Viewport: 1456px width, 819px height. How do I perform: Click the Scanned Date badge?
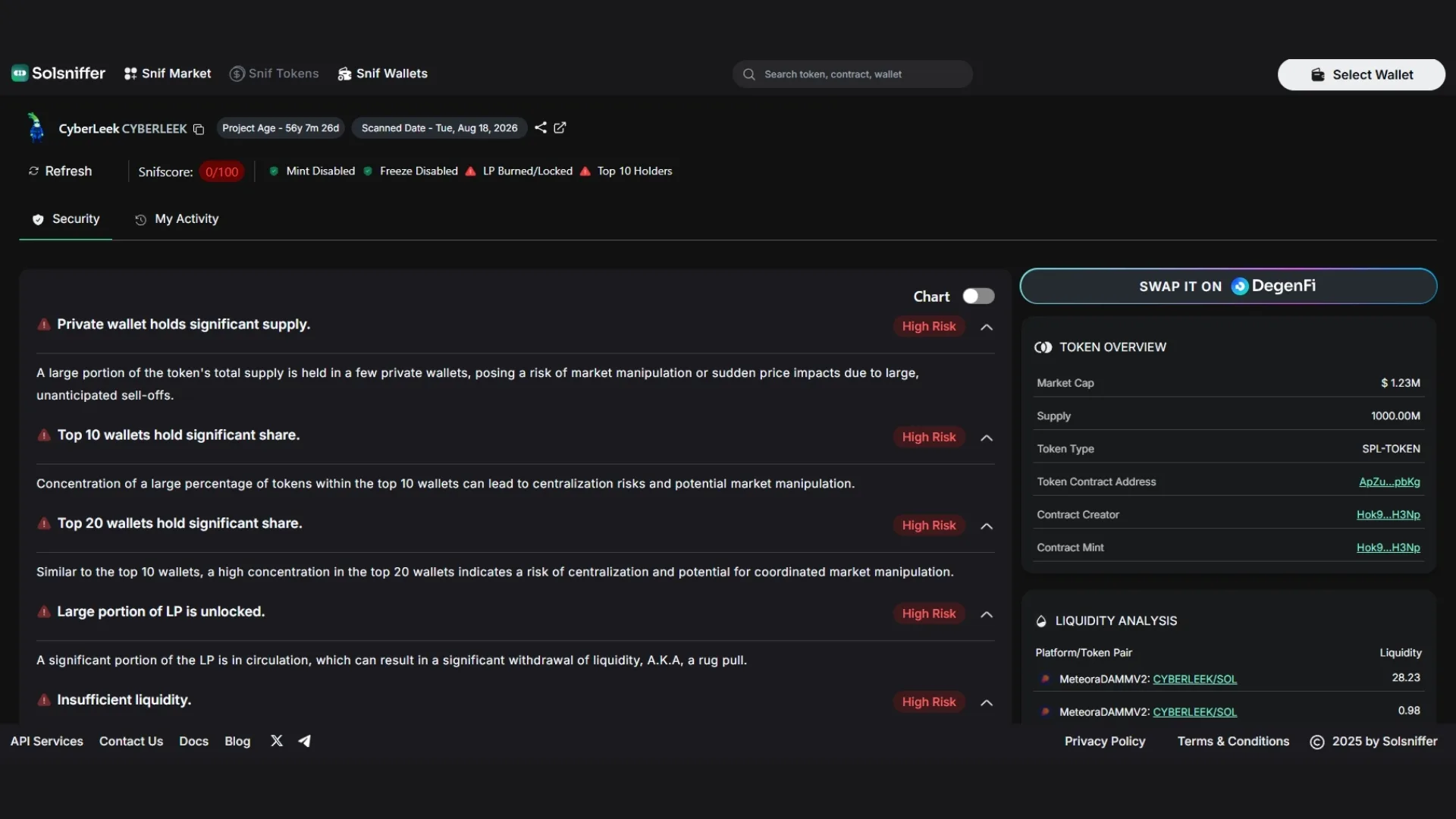point(440,128)
